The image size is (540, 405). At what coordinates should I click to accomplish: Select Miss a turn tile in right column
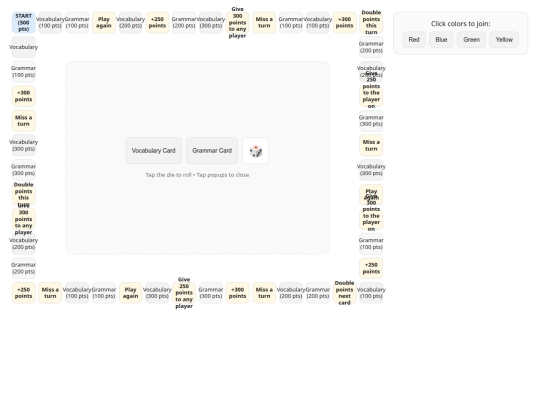[x=371, y=145]
